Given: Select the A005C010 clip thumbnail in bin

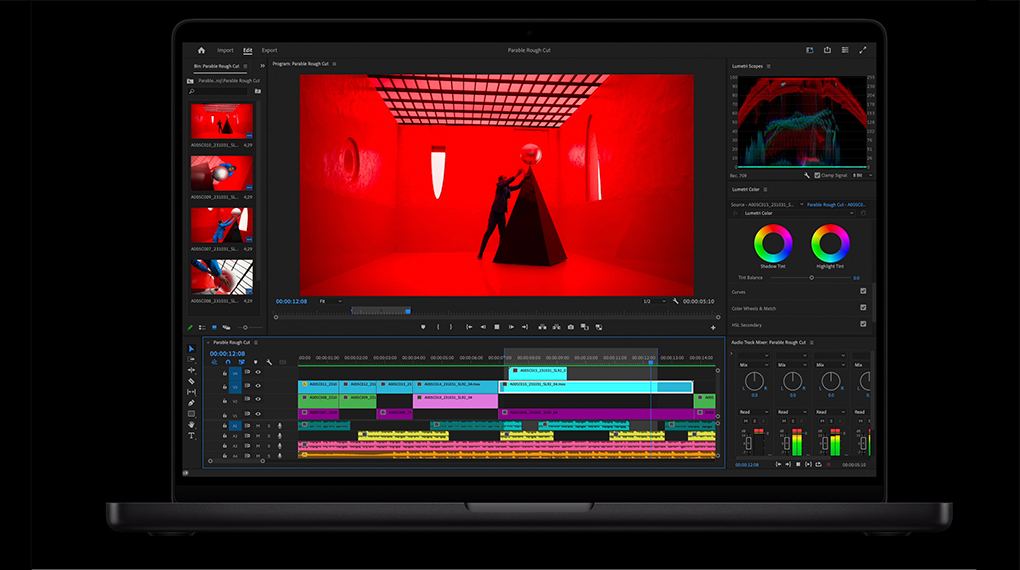Looking at the screenshot, I should (221, 121).
